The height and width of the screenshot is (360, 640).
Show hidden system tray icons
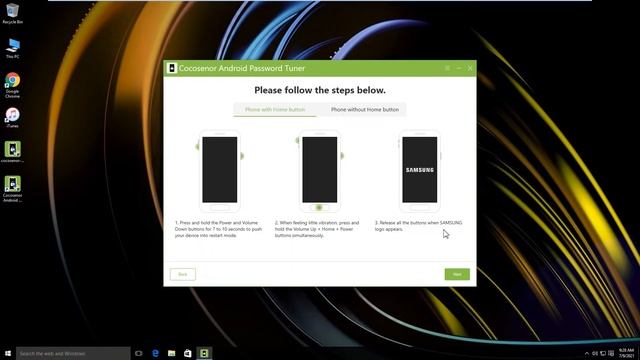pyautogui.click(x=587, y=353)
